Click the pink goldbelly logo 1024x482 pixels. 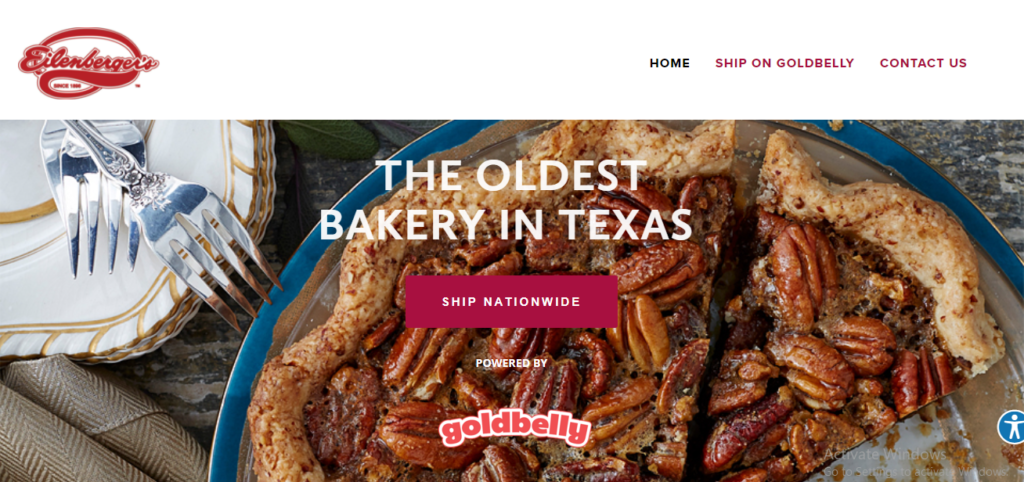[x=515, y=428]
